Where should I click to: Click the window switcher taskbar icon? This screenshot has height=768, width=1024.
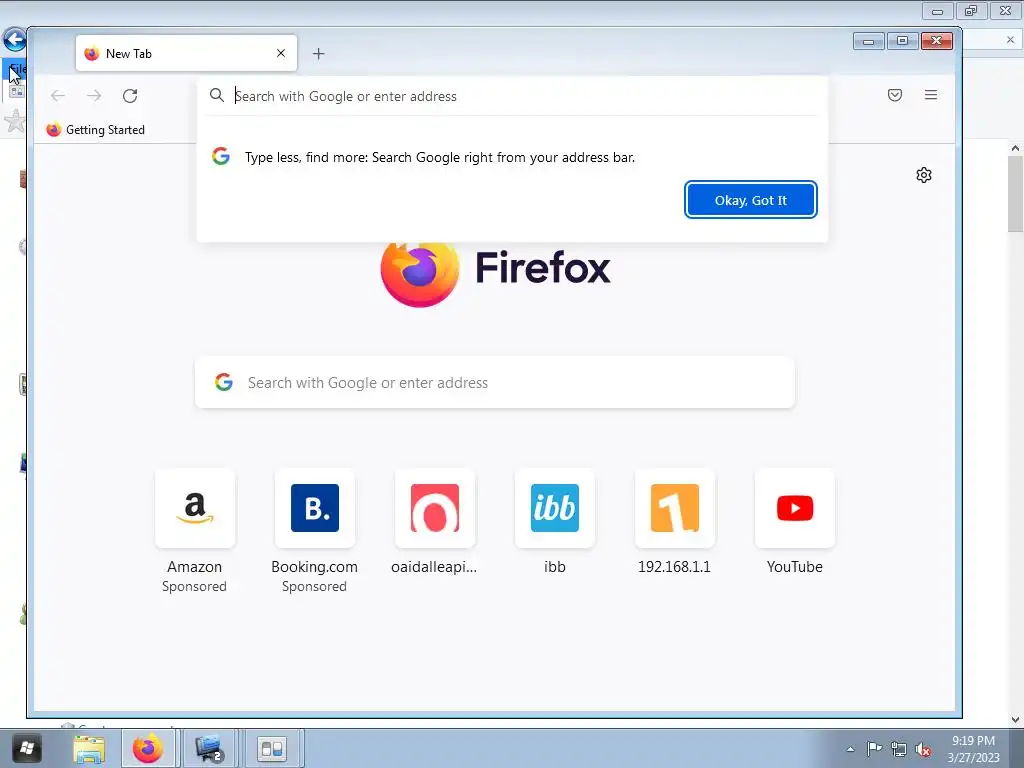coord(272,748)
